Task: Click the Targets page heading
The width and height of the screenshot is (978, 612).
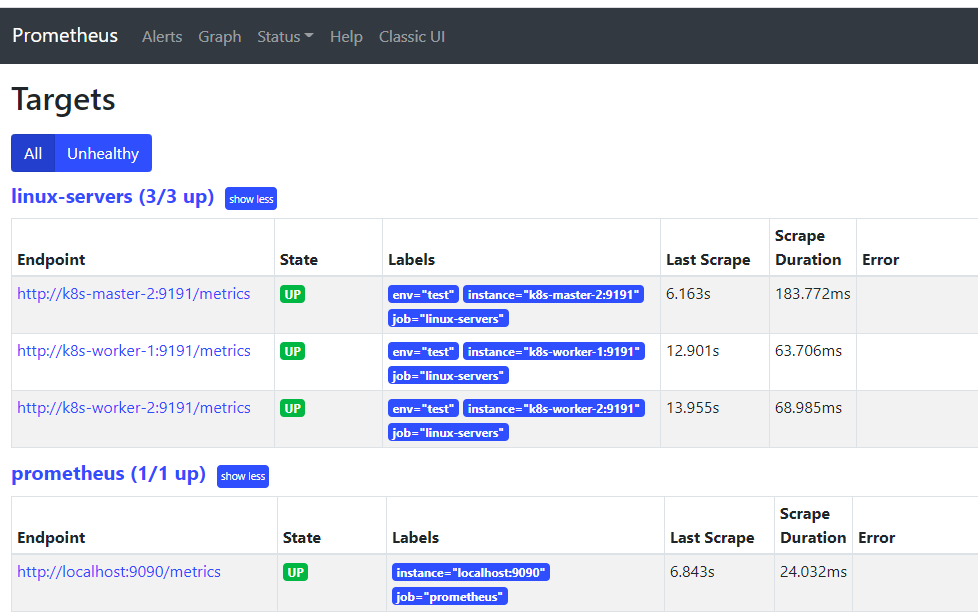Action: [x=64, y=100]
